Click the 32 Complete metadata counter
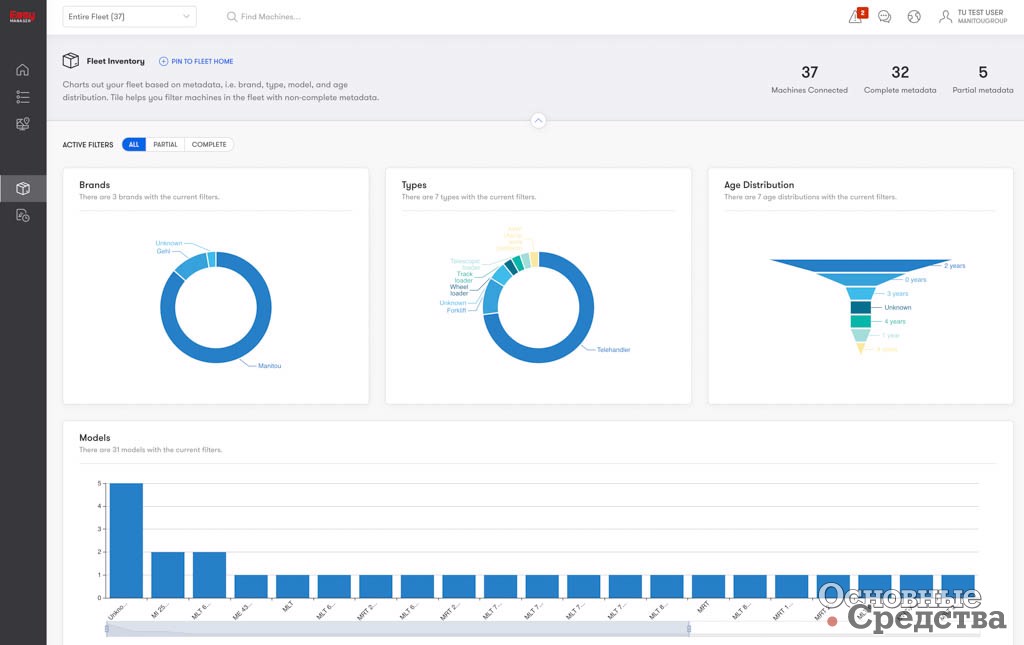1024x645 pixels. coord(900,80)
